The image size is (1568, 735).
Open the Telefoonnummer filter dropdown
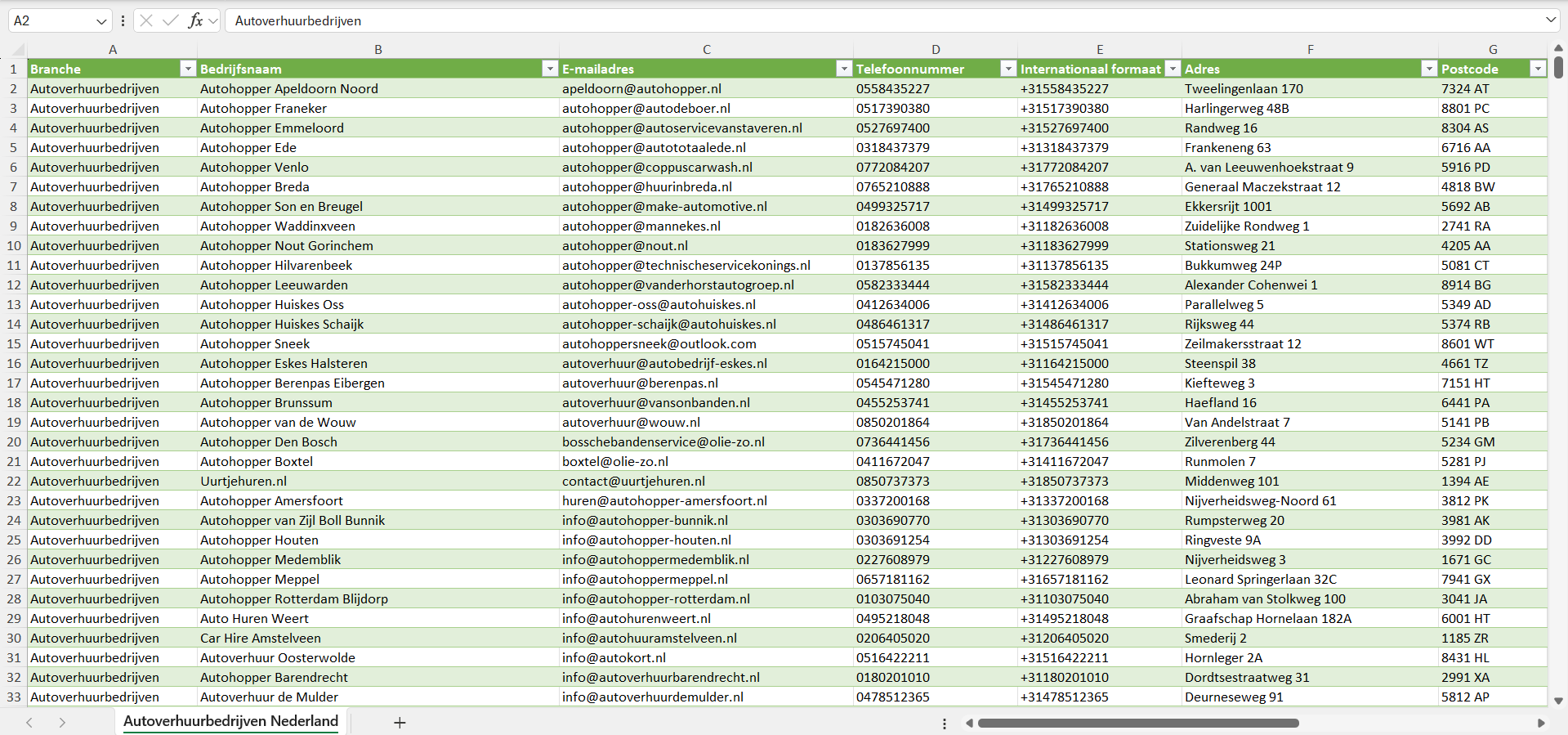coord(1008,69)
